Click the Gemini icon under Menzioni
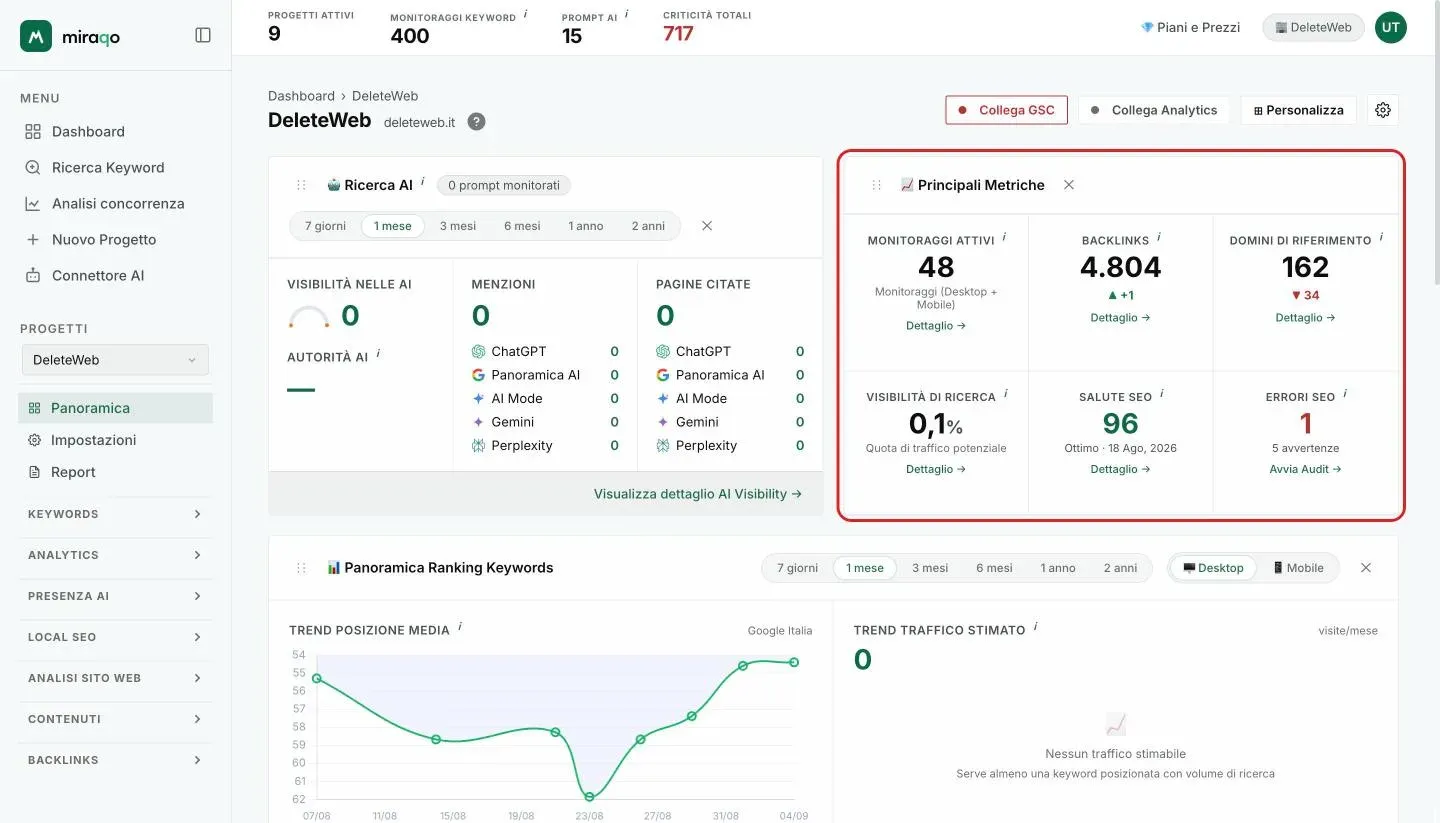The height and width of the screenshot is (823, 1440). coord(479,422)
